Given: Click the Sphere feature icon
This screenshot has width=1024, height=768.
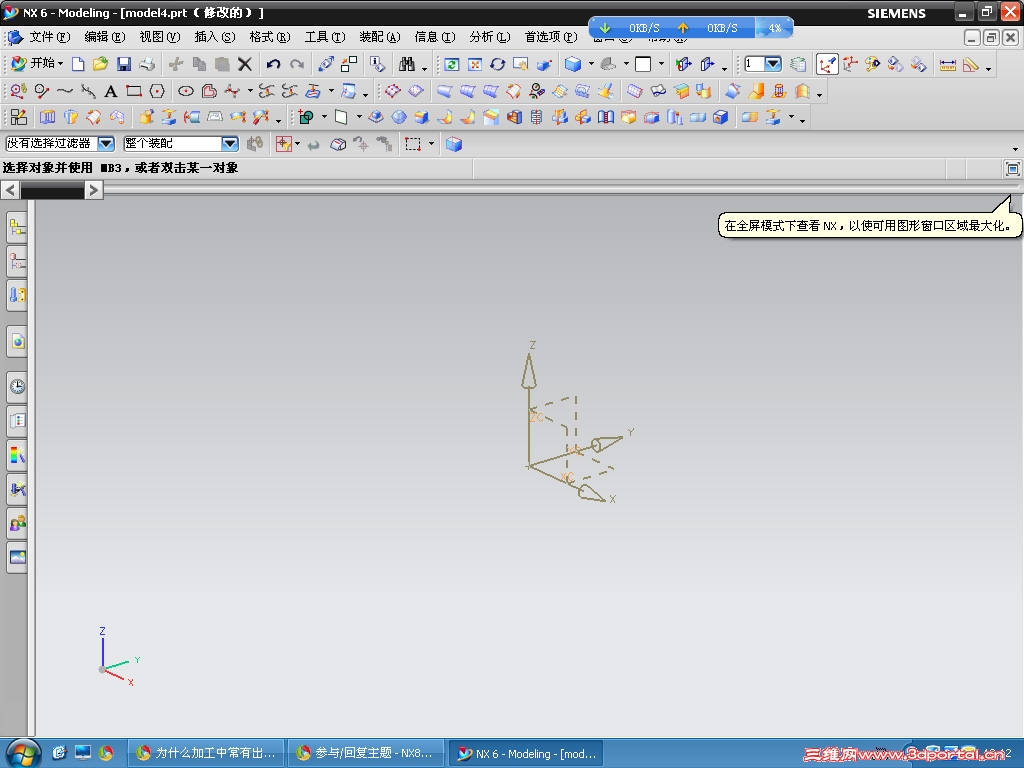Looking at the screenshot, I should point(399,118).
